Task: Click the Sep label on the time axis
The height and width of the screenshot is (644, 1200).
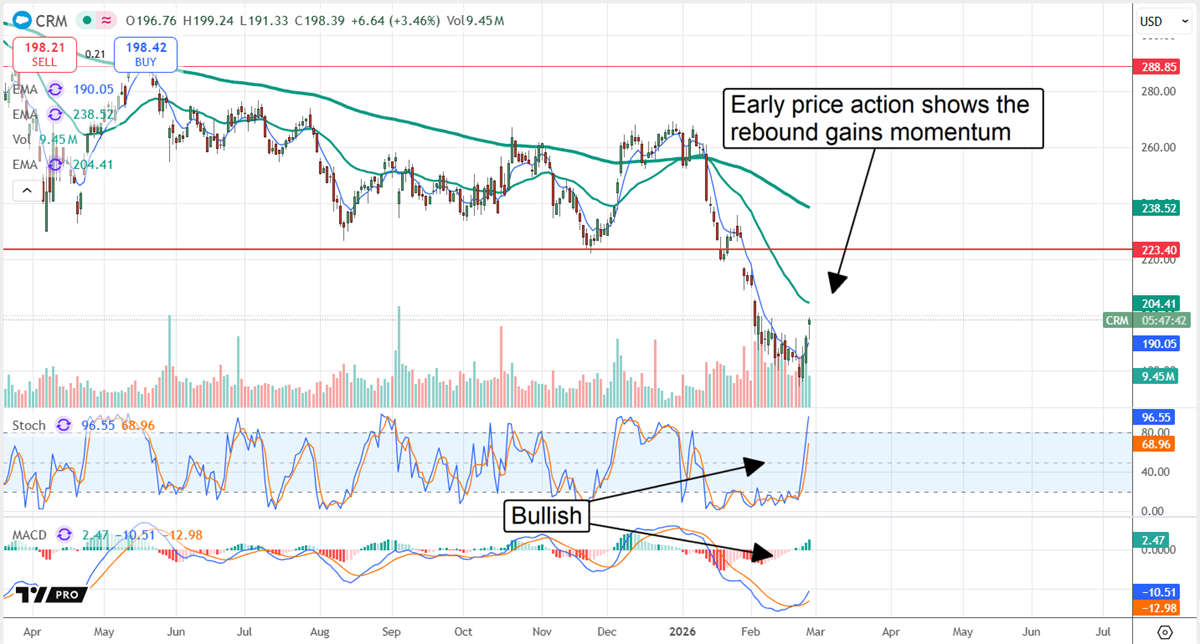Action: pyautogui.click(x=391, y=633)
